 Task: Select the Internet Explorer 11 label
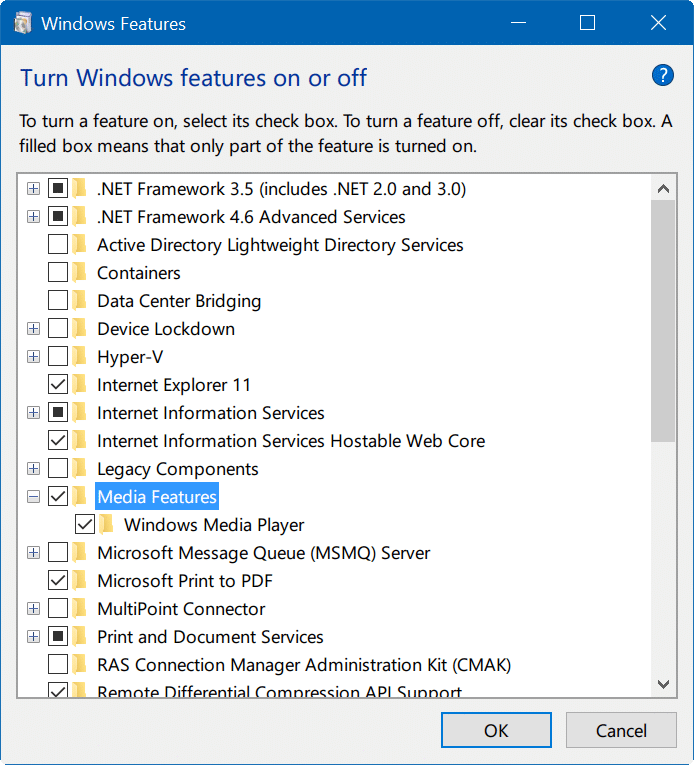tap(174, 385)
